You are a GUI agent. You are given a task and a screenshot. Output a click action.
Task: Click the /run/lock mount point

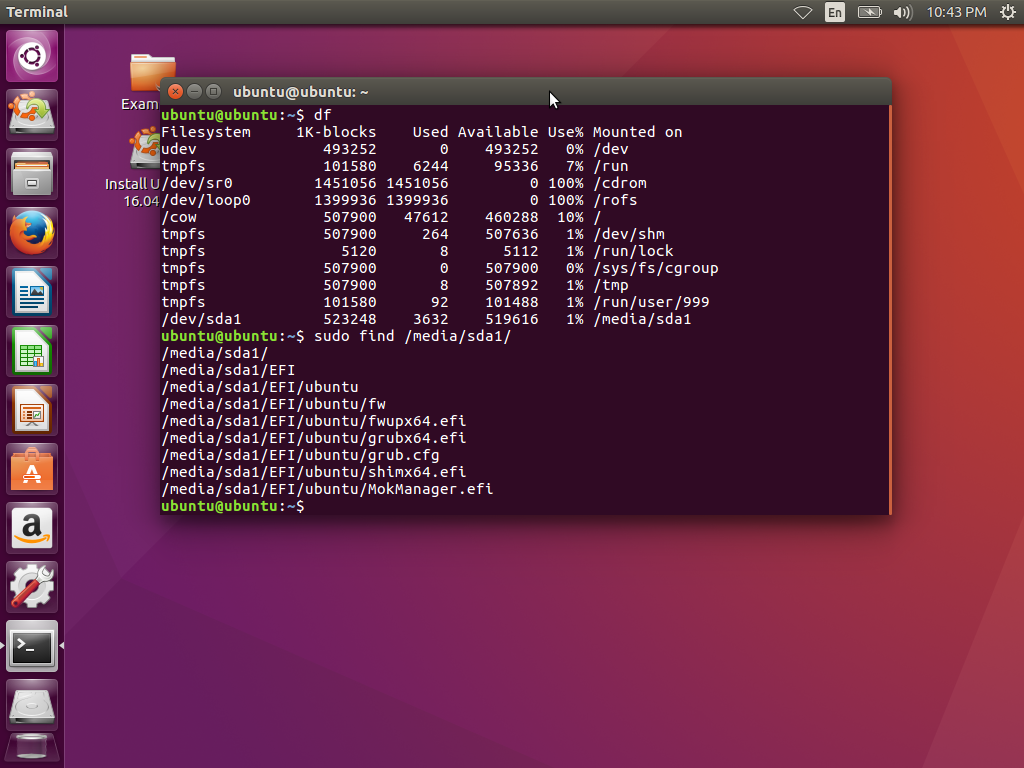(x=633, y=251)
